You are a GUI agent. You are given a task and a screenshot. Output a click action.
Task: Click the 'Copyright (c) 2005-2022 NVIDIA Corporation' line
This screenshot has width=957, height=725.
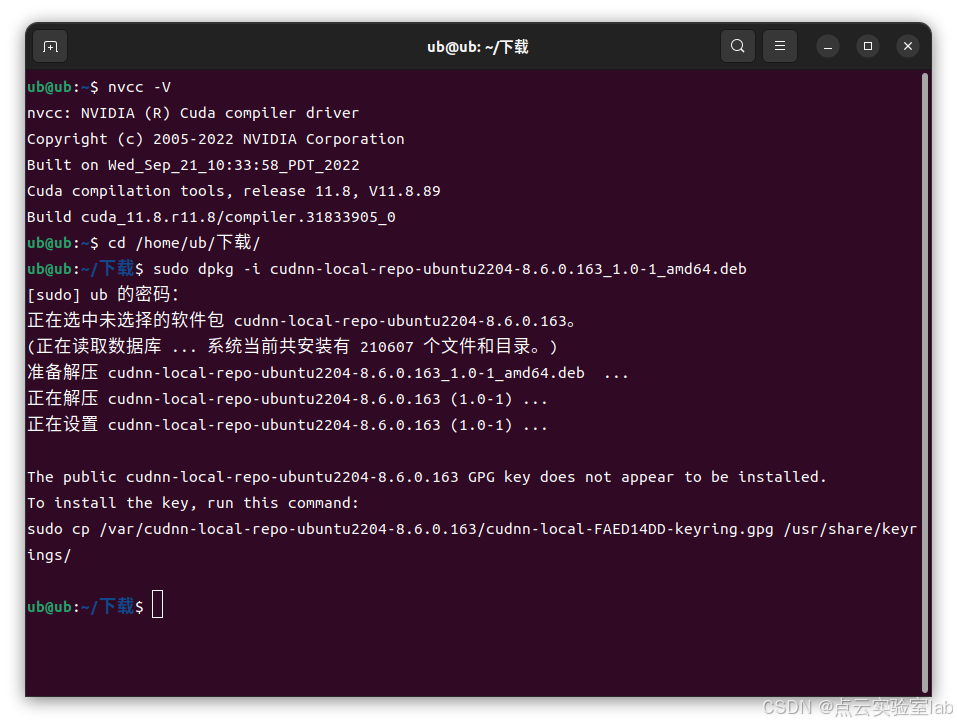pos(215,140)
